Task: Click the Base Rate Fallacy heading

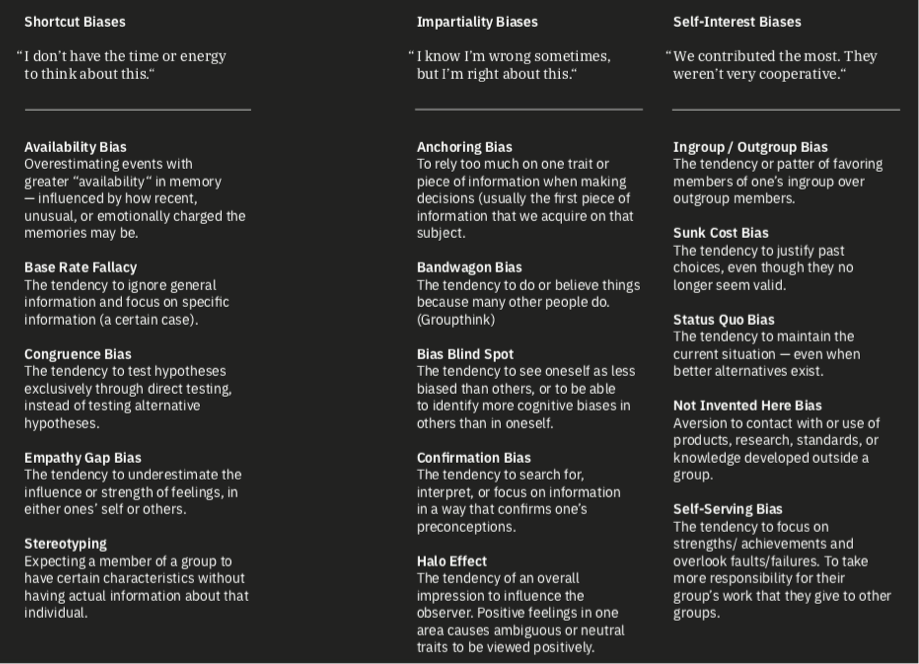Action: [80, 268]
